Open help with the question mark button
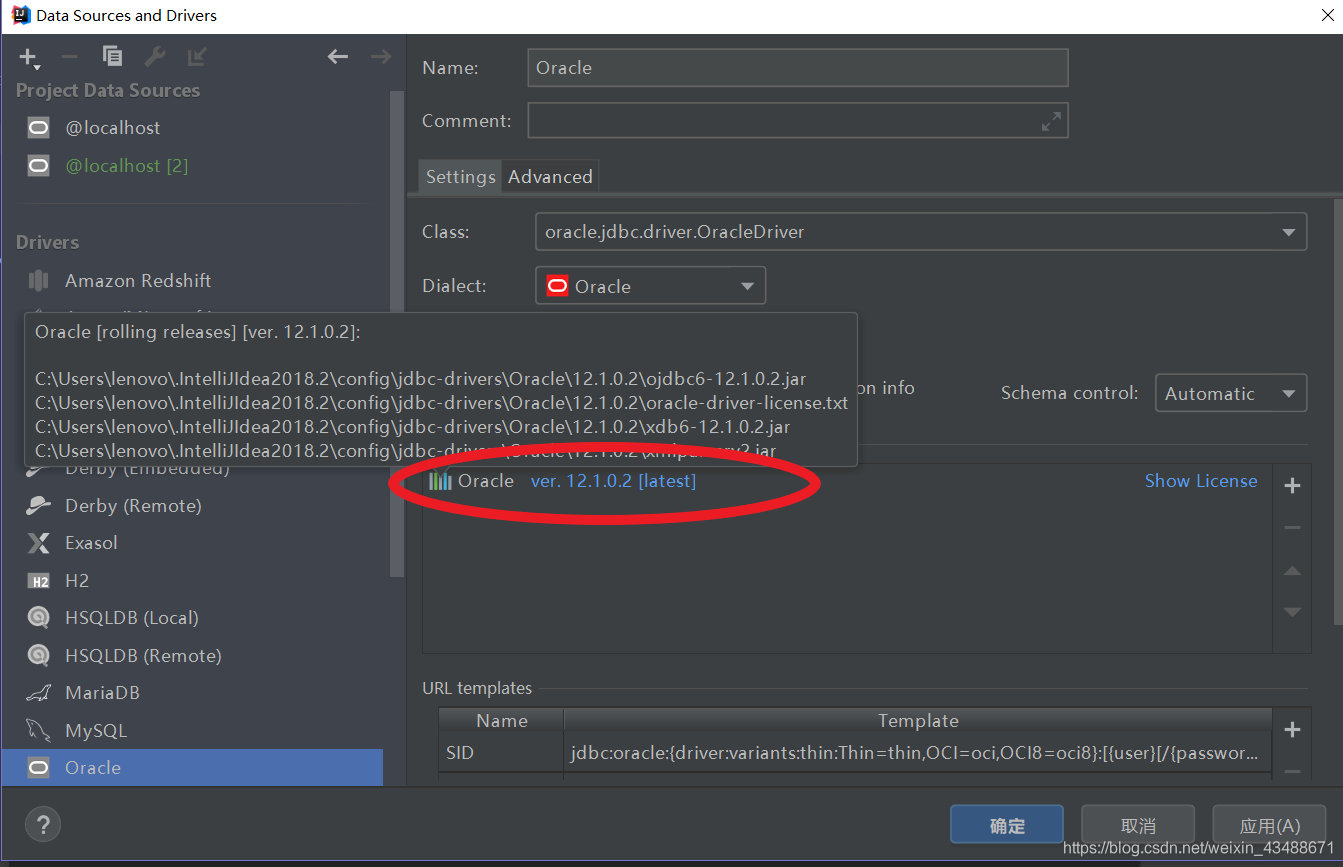Image resolution: width=1343 pixels, height=867 pixels. click(x=42, y=825)
